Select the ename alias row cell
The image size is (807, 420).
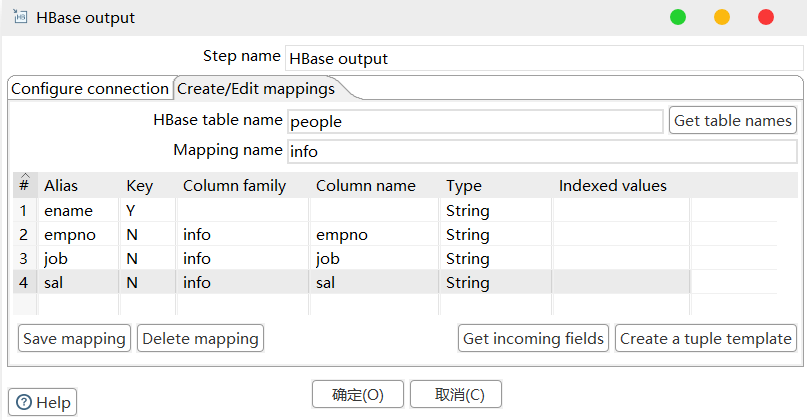point(80,211)
